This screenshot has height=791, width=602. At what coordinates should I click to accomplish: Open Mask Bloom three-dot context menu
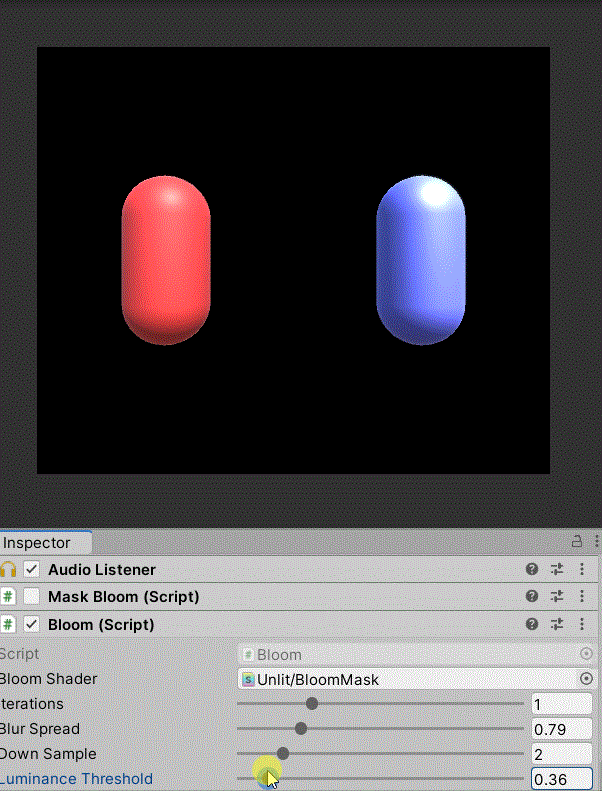(x=582, y=596)
